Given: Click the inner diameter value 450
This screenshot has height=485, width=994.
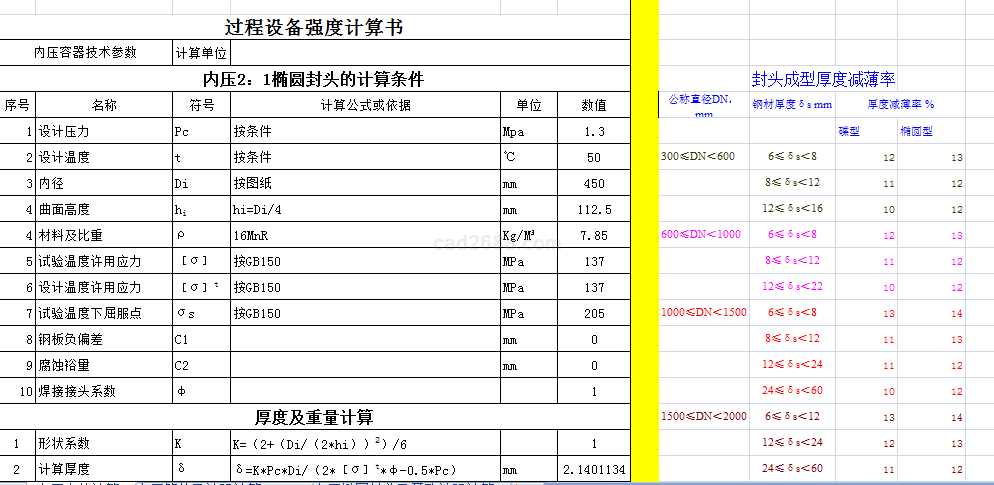Looking at the screenshot, I should pyautogui.click(x=593, y=183).
